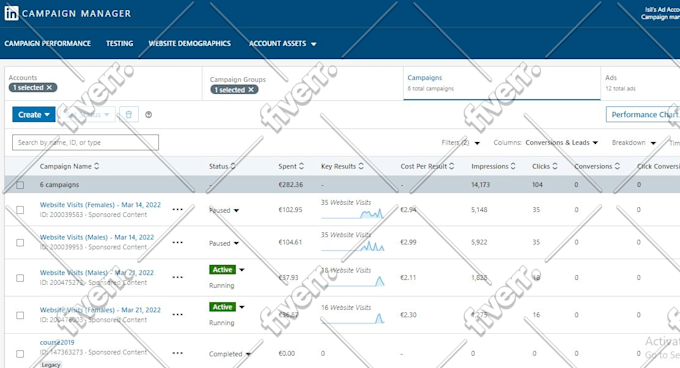Open more options for course2019 campaign
This screenshot has height=368, width=680.
(177, 353)
